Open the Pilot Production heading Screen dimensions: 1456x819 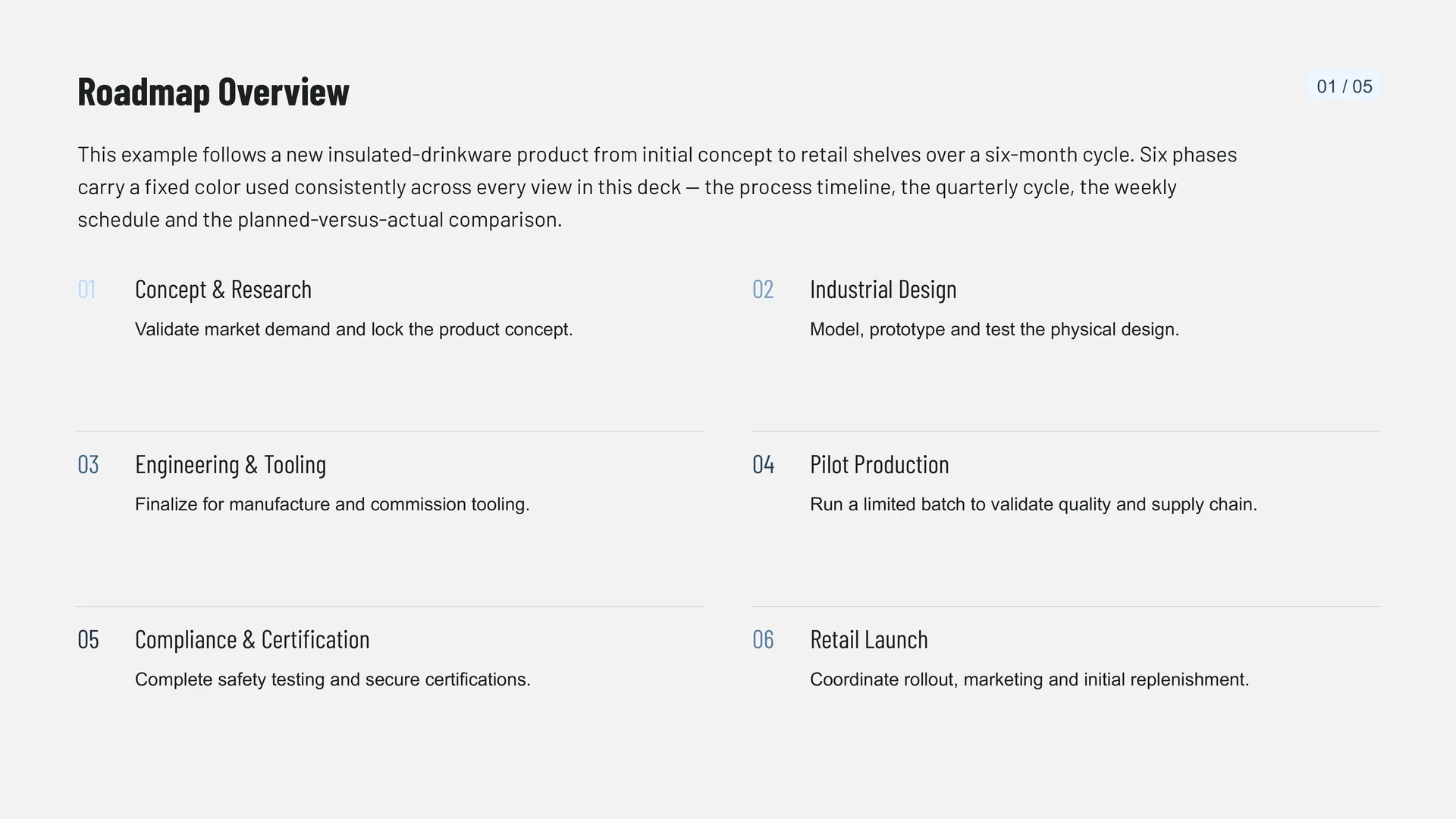point(879,464)
